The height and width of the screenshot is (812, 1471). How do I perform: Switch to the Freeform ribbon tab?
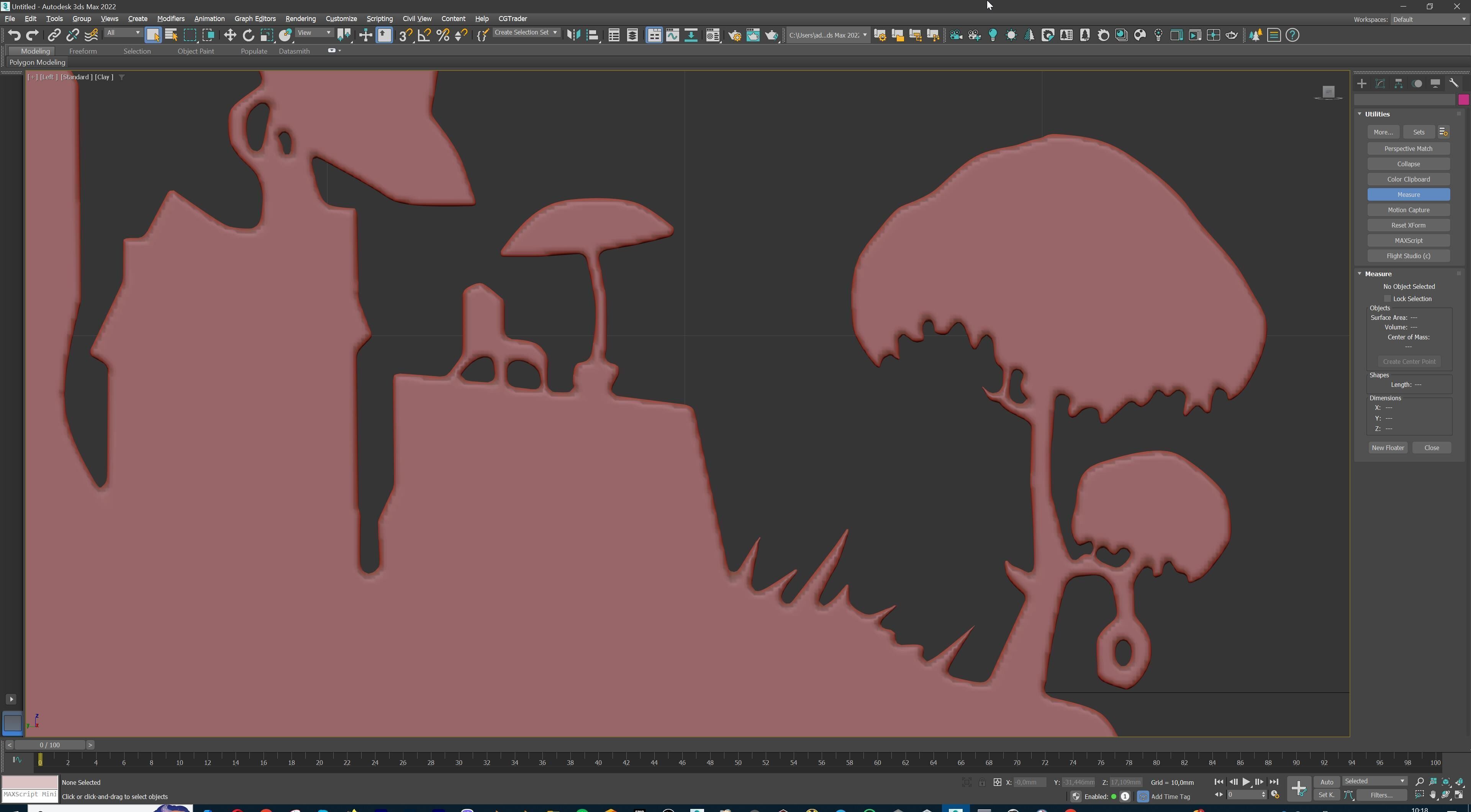83,51
